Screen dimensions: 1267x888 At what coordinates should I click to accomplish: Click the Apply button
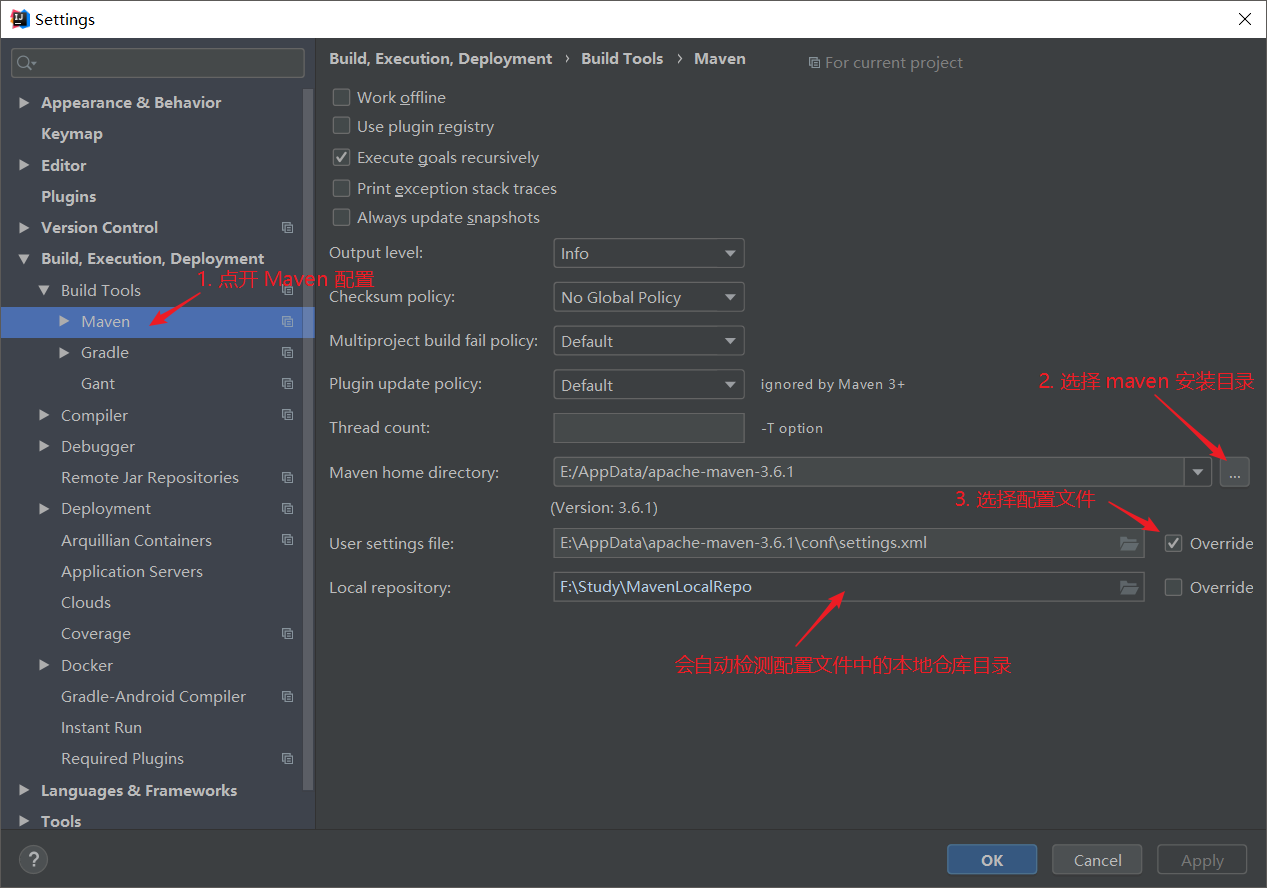(1202, 860)
